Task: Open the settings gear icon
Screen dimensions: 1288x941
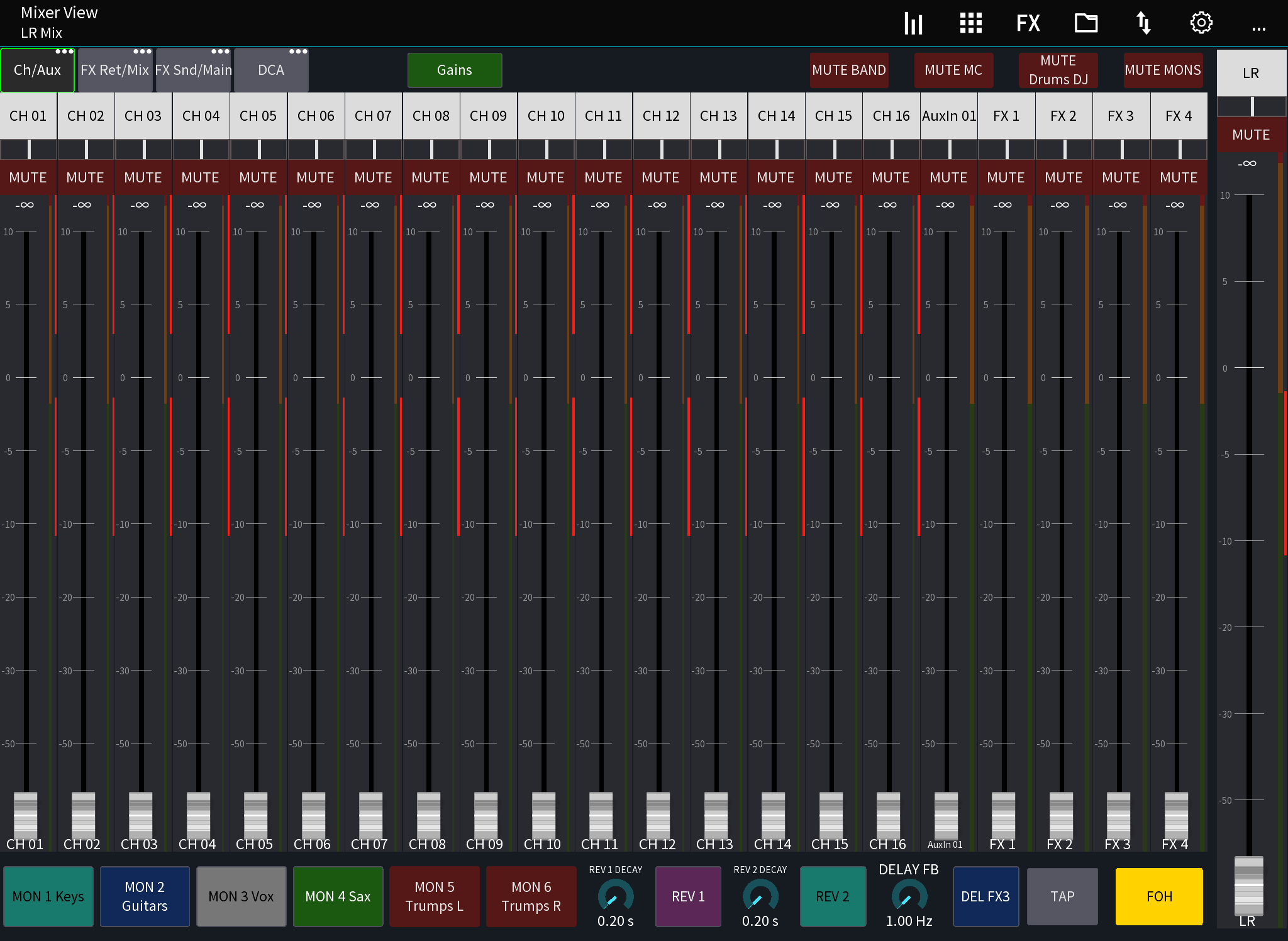Action: (1201, 23)
